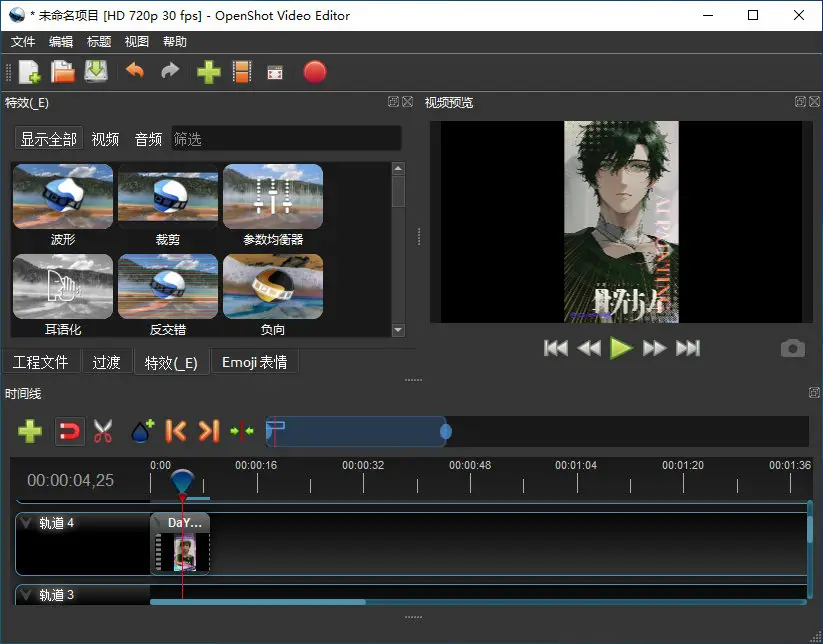Collapse the 轨道 4 track

pos(27,522)
